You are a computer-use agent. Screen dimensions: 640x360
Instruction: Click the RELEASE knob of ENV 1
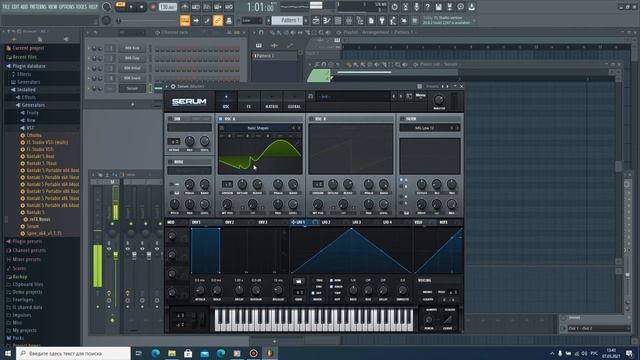pos(278,291)
